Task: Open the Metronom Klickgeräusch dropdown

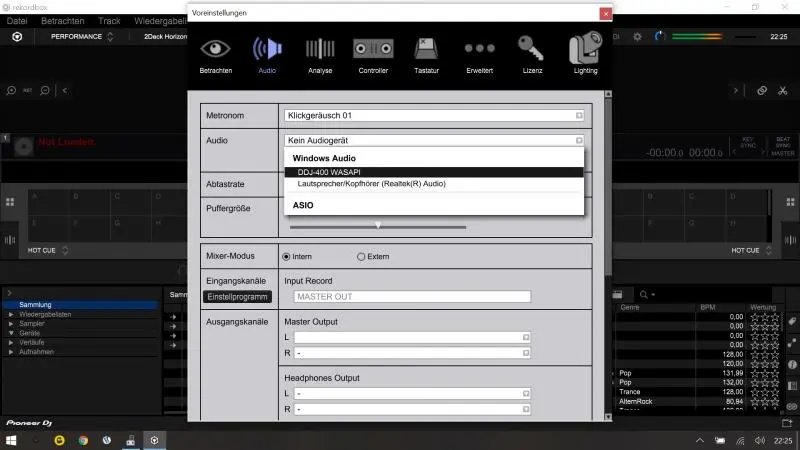Action: pos(433,115)
